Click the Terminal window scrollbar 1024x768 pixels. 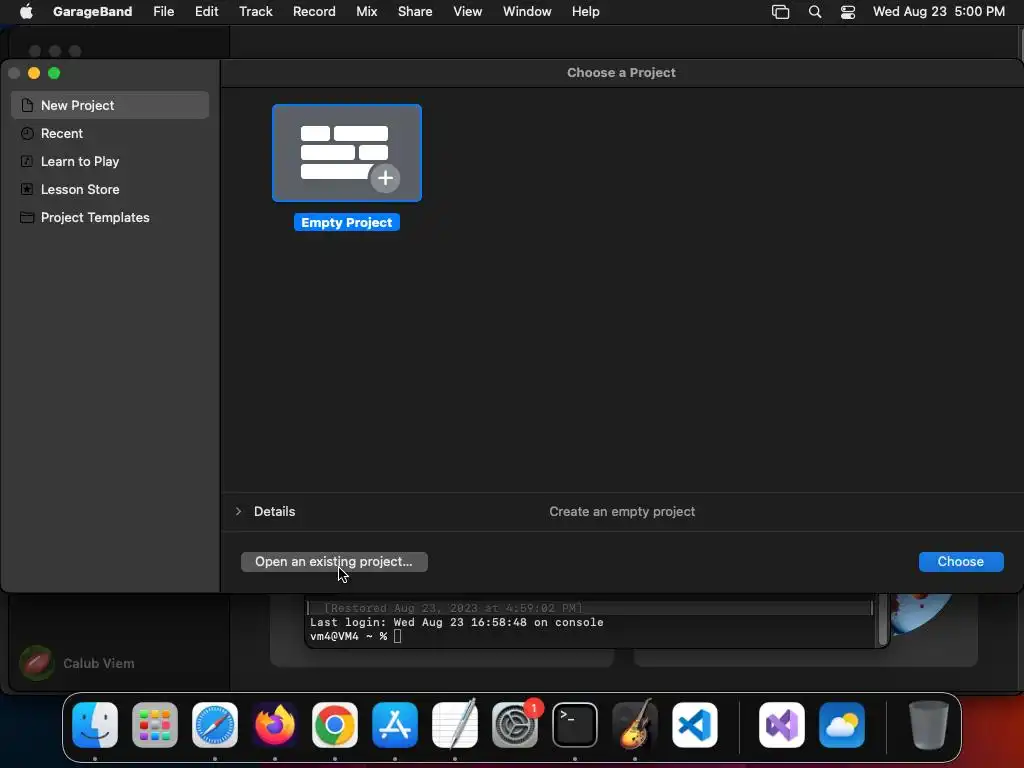click(x=883, y=618)
